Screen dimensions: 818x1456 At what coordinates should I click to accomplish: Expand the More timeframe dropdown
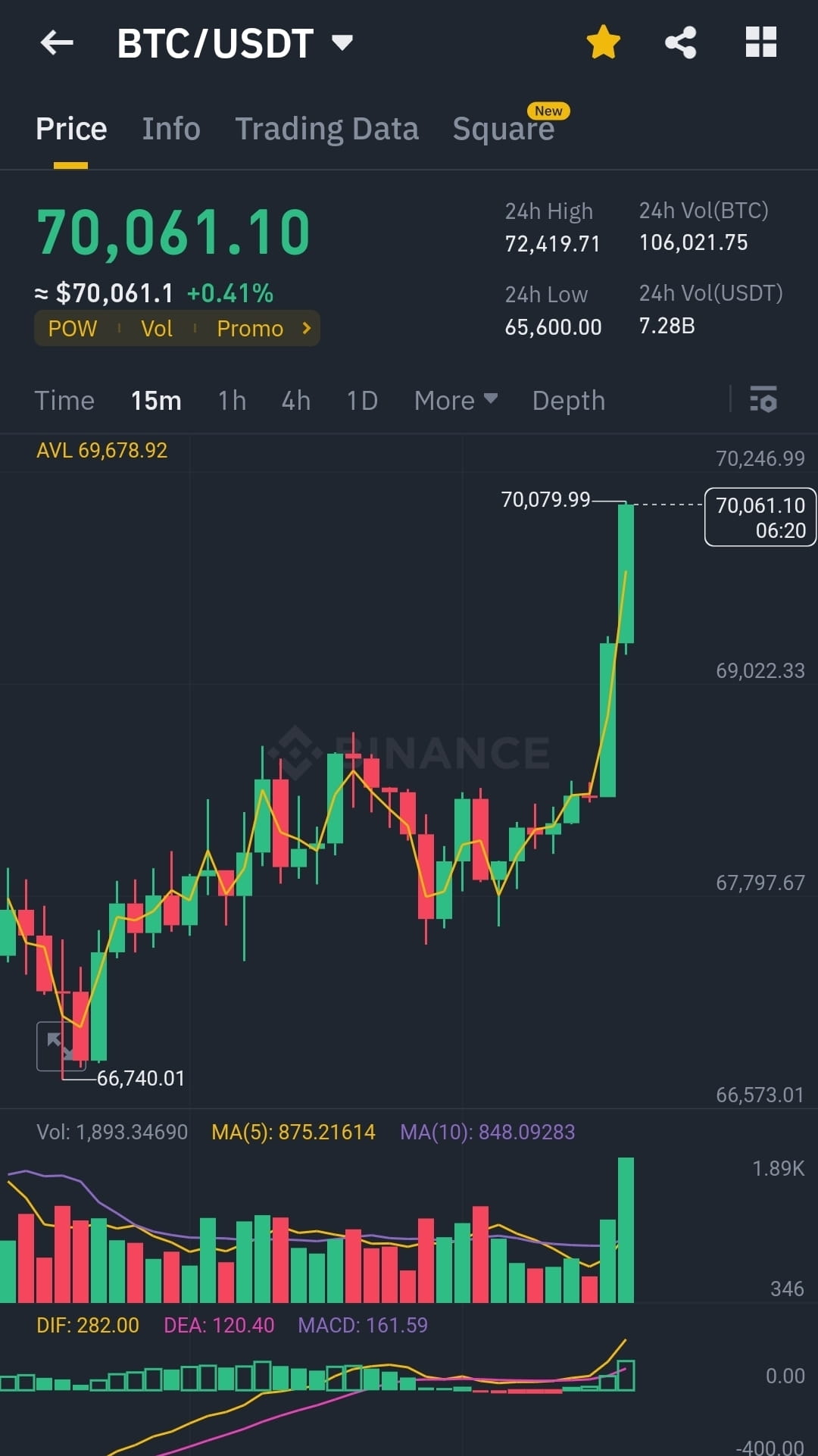click(x=455, y=401)
